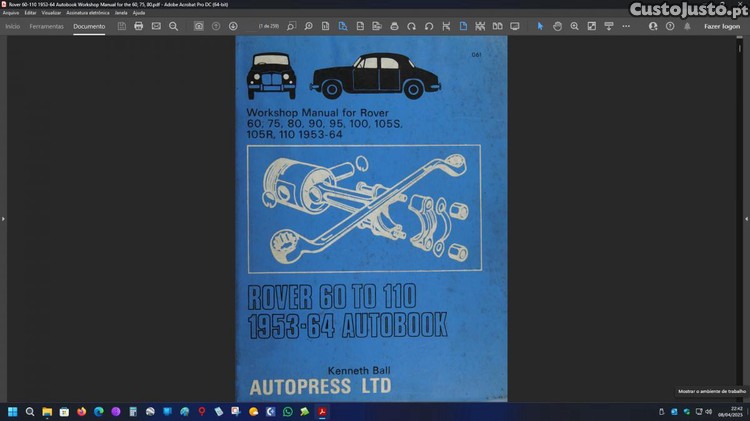Open the Arquivo menu
The width and height of the screenshot is (750, 421).
click(x=11, y=12)
